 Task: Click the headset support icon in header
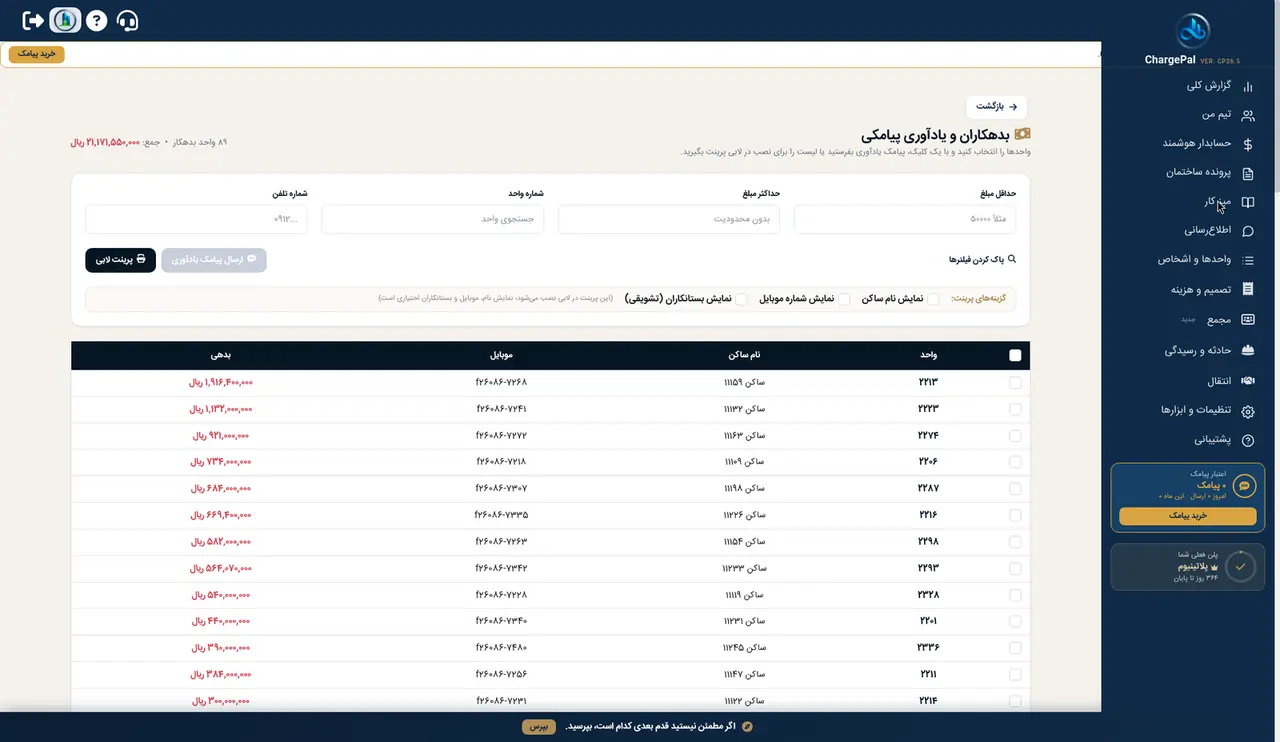pos(127,20)
